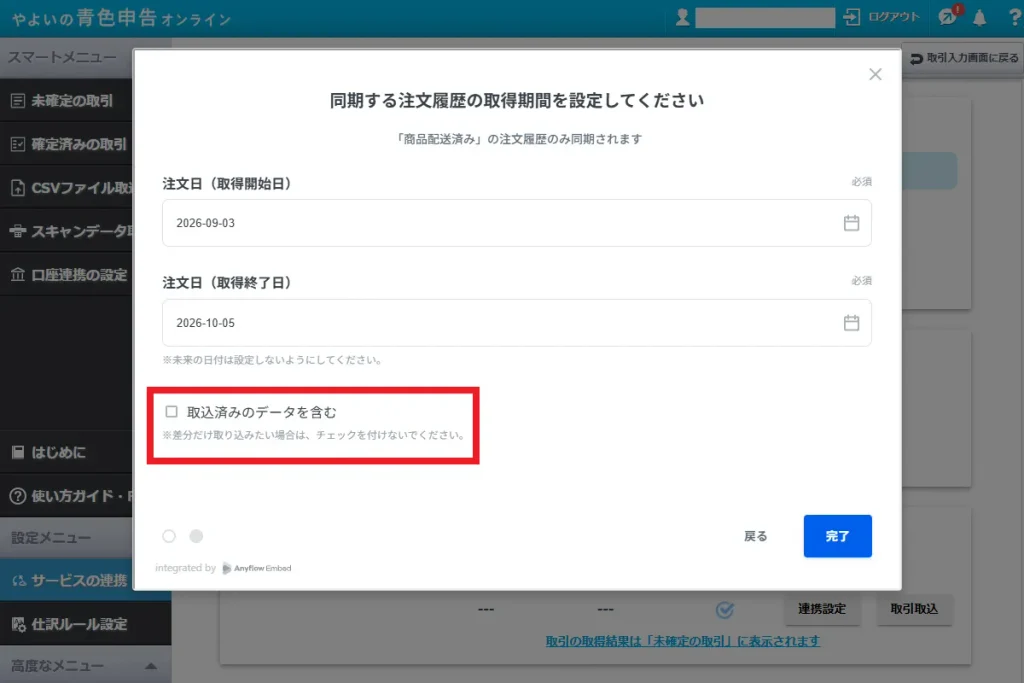Screen dimensions: 1024x683
Task: Click やよいの青色申告オンライン logo
Action: pos(121,18)
